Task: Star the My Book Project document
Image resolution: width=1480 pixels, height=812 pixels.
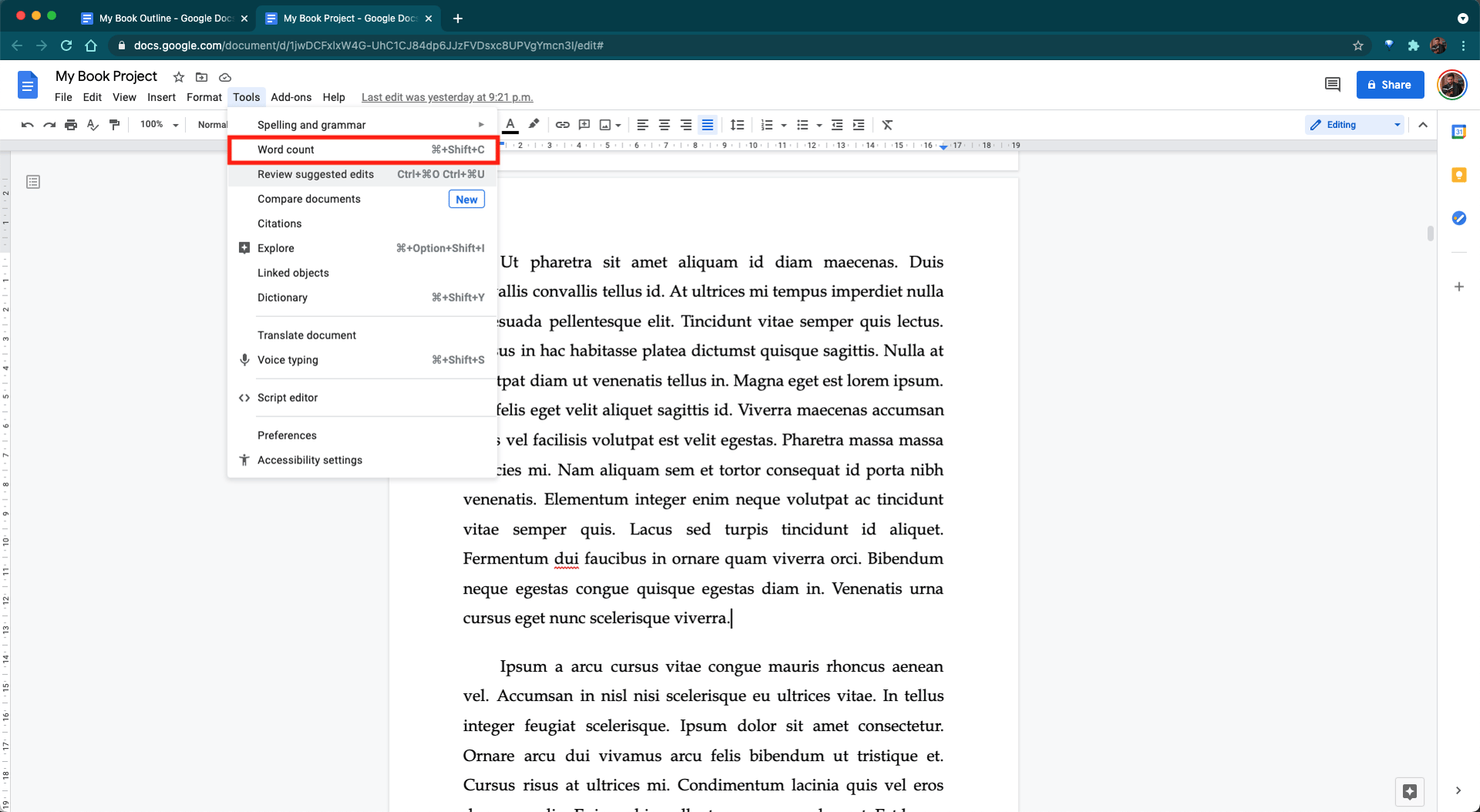Action: click(x=179, y=77)
